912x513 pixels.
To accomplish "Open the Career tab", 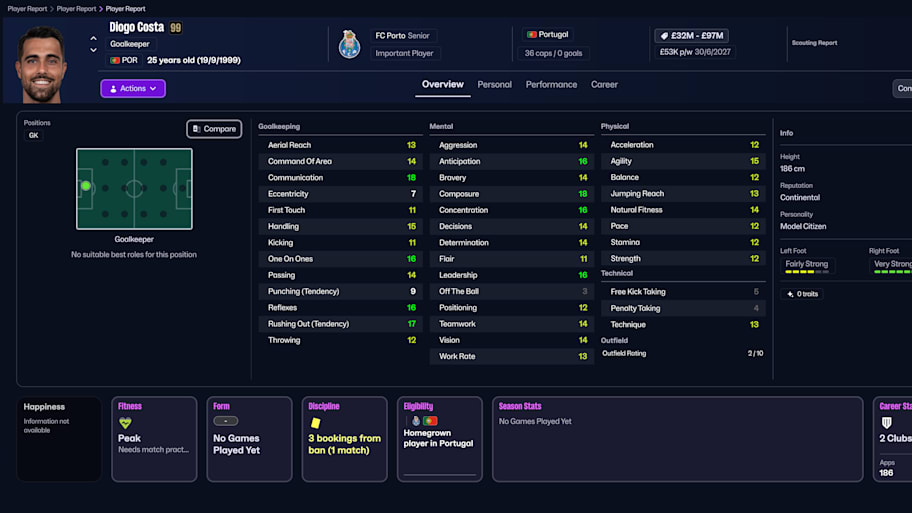I will point(604,85).
